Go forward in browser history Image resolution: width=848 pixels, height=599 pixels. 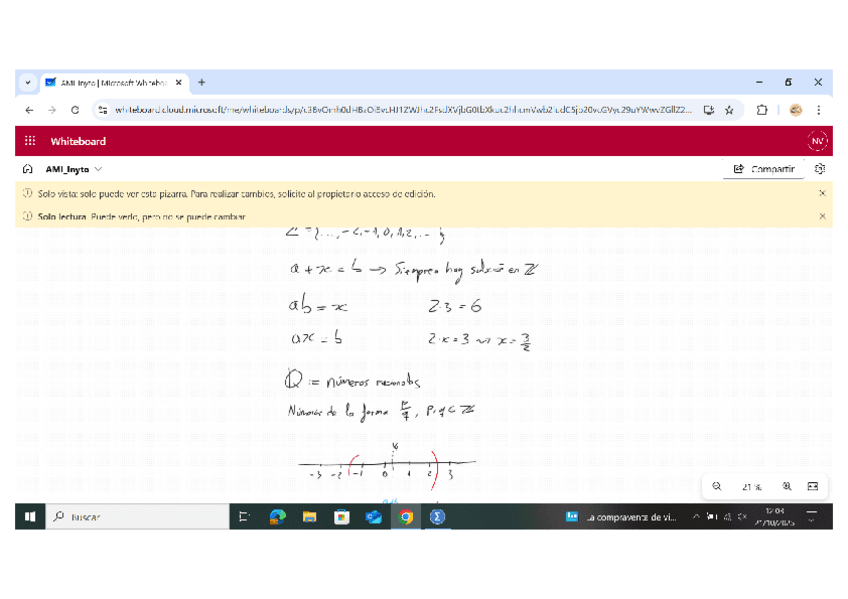(x=52, y=110)
